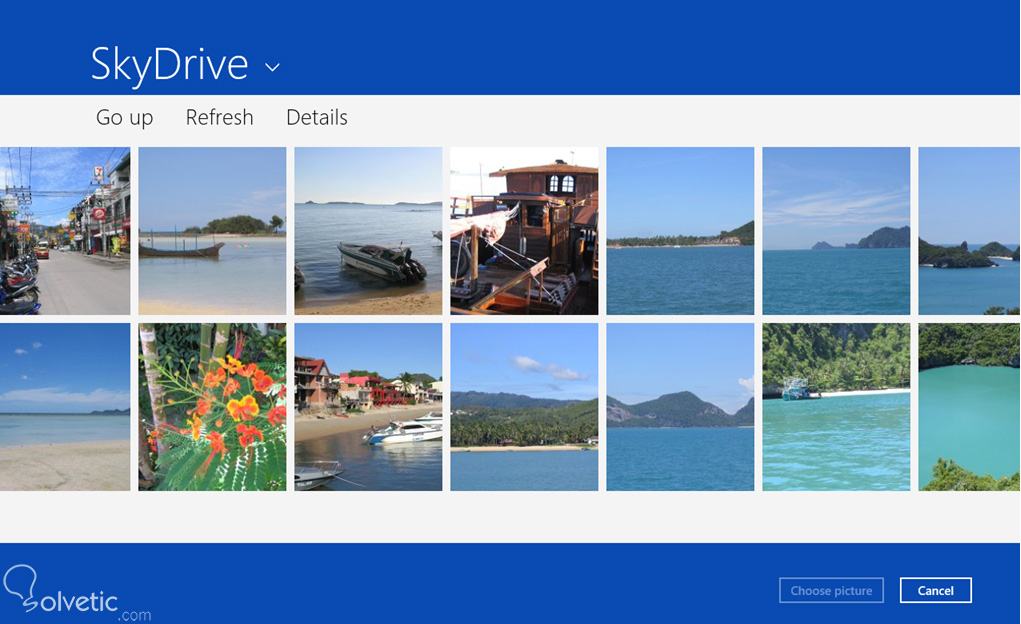The height and width of the screenshot is (624, 1021).
Task: Select the orange flowers photo
Action: [x=212, y=407]
